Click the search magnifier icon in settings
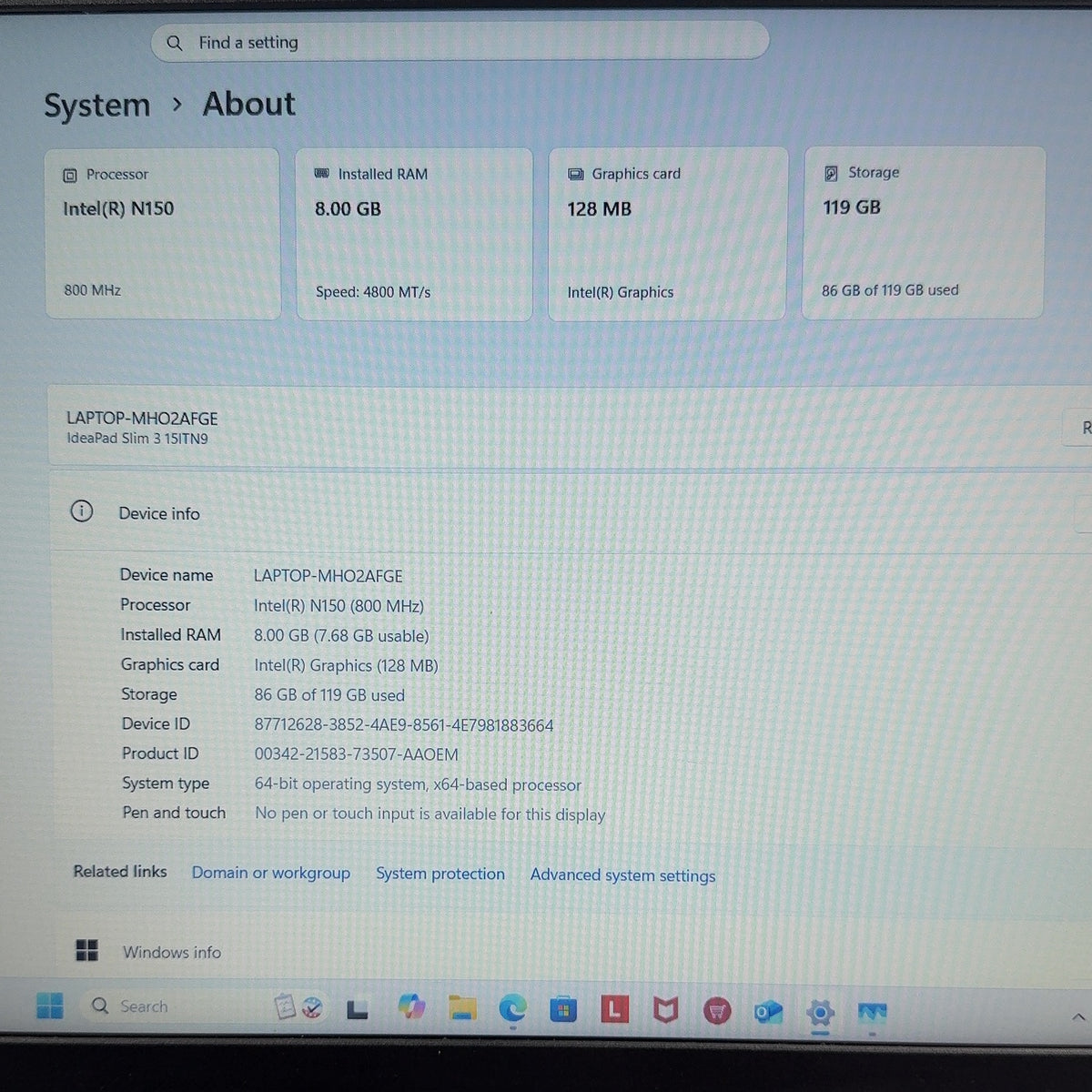 tap(175, 43)
